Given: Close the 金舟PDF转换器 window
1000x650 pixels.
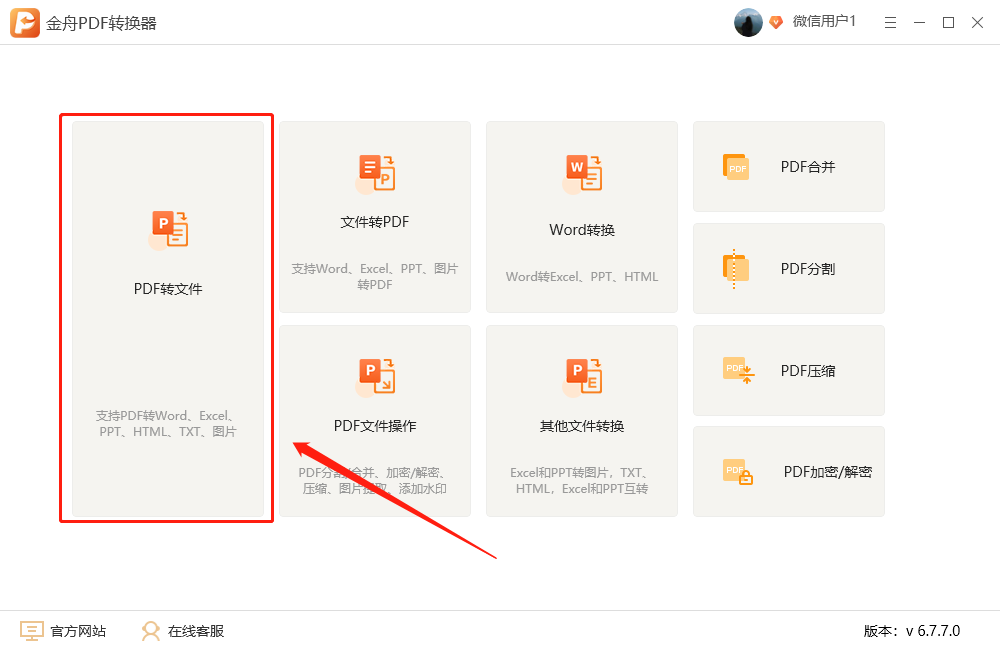Looking at the screenshot, I should pos(977,23).
